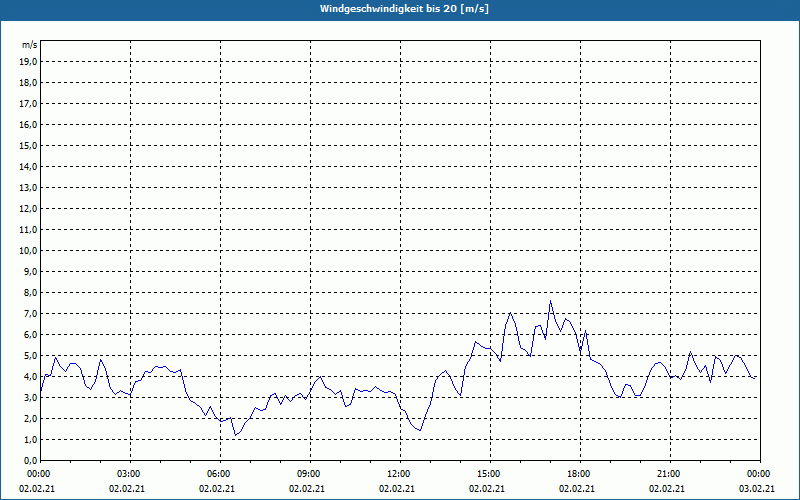Pick the 13,0 y-axis label

click(x=28, y=188)
